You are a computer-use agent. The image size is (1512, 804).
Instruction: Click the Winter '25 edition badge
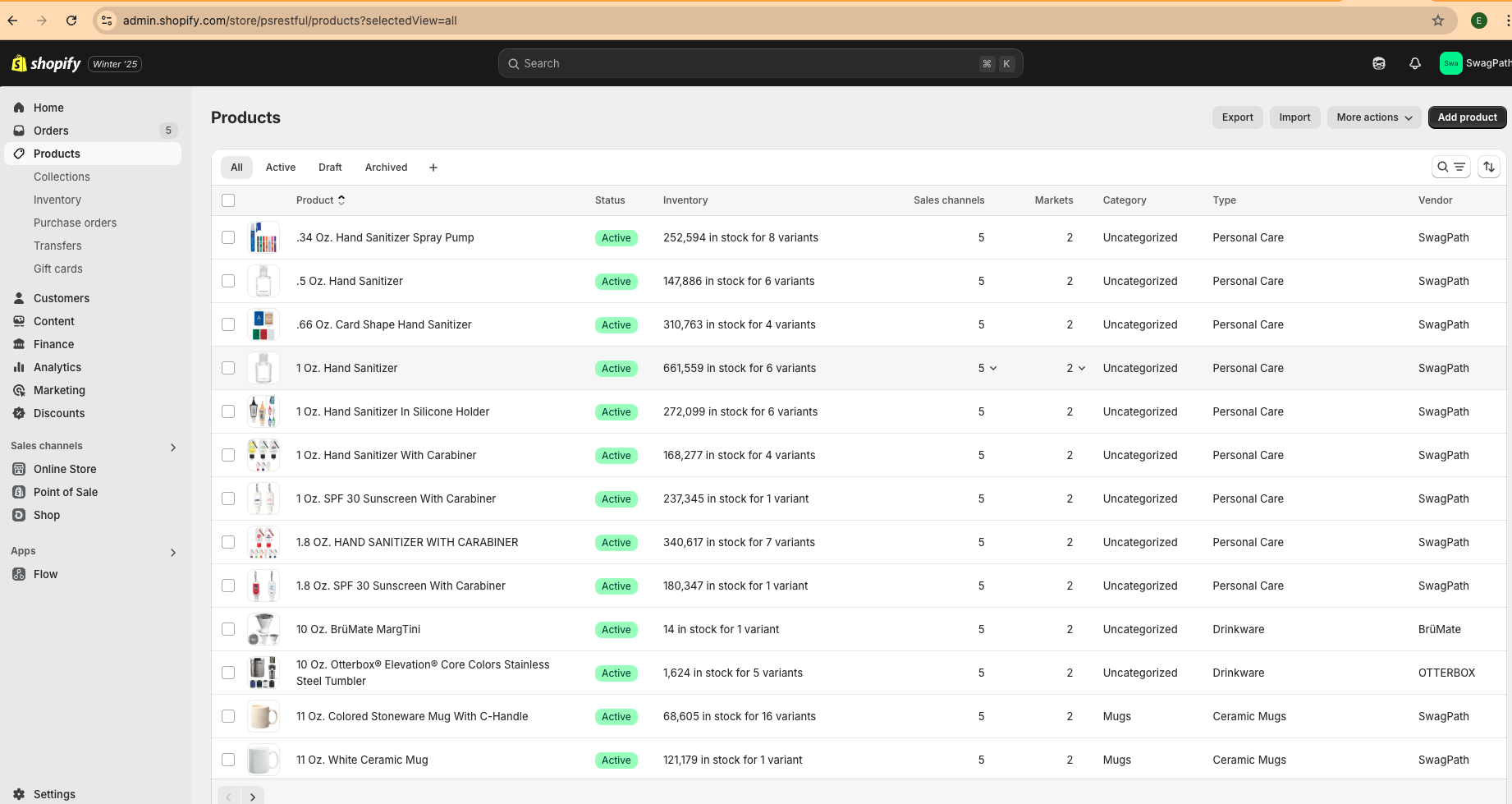click(115, 64)
